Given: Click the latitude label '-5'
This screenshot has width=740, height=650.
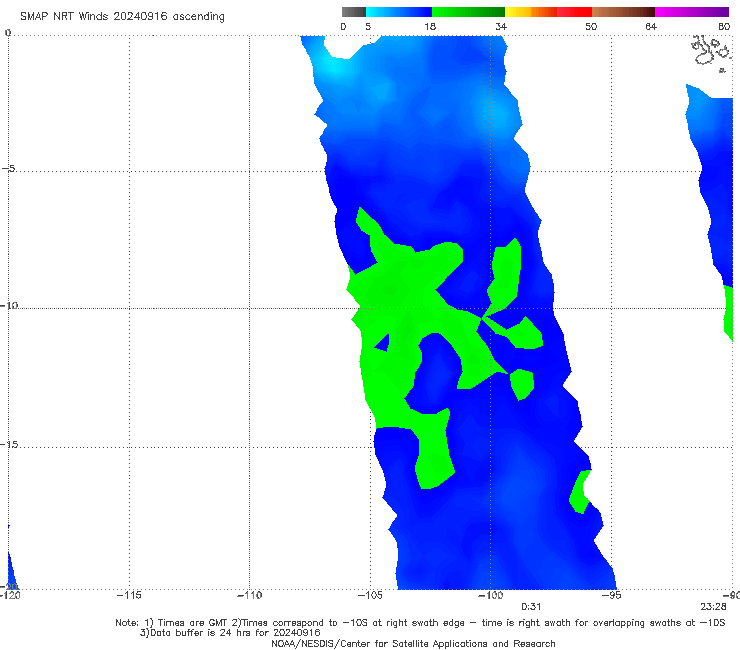Looking at the screenshot, I should click(9, 168).
